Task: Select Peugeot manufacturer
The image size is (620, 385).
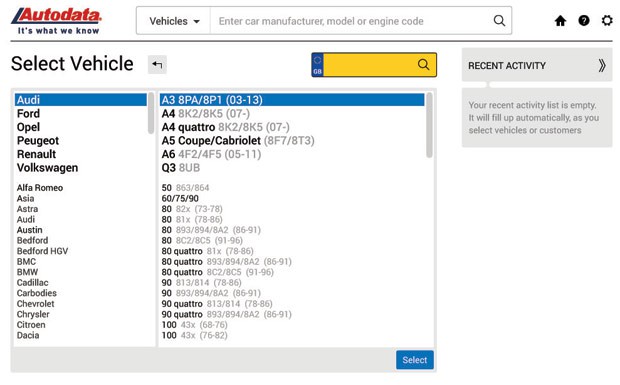Action: point(38,141)
